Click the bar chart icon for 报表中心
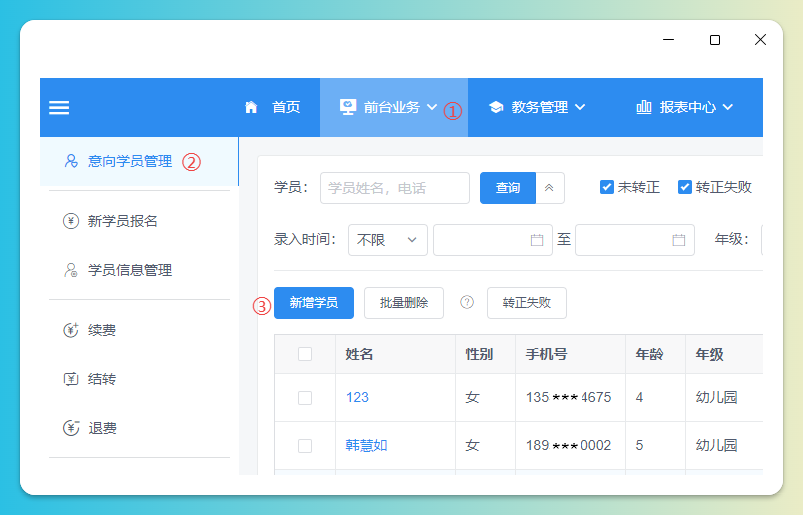This screenshot has height=515, width=803. (644, 107)
